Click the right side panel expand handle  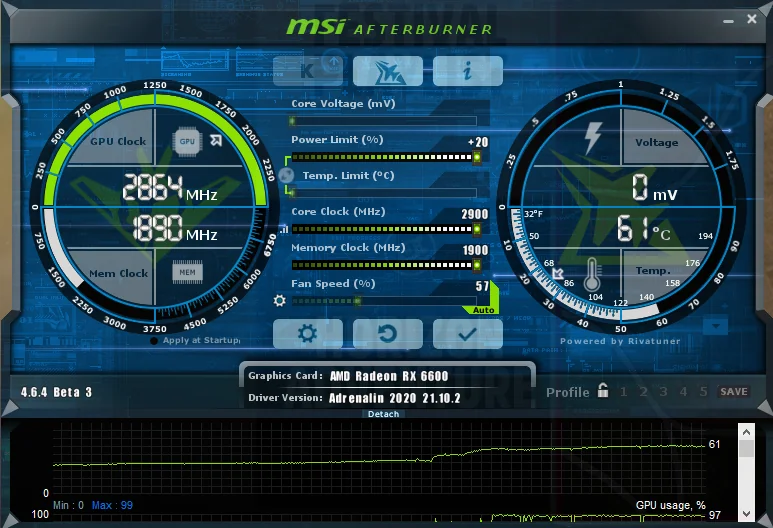pos(765,207)
